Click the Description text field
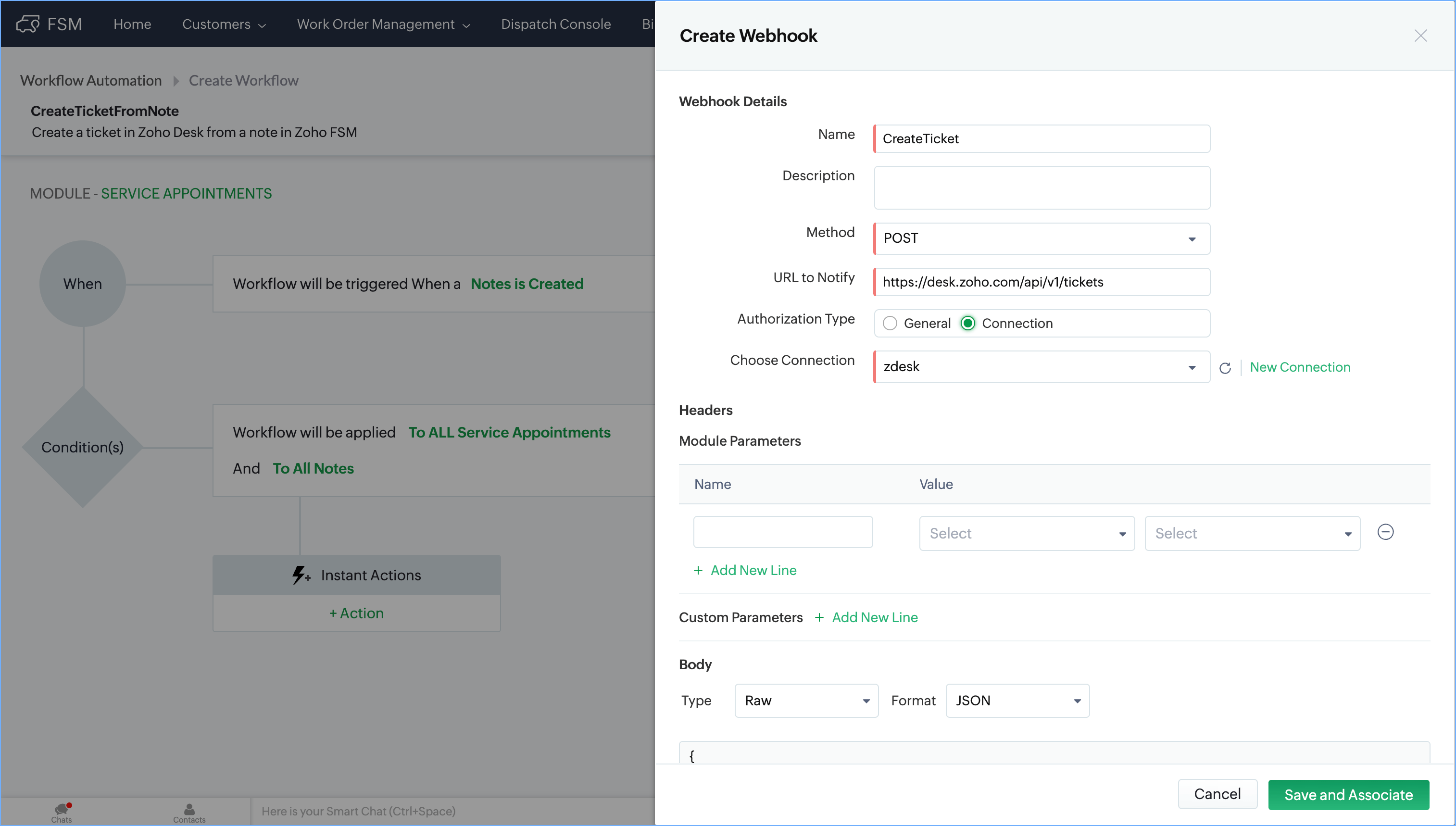1456x826 pixels. tap(1042, 188)
